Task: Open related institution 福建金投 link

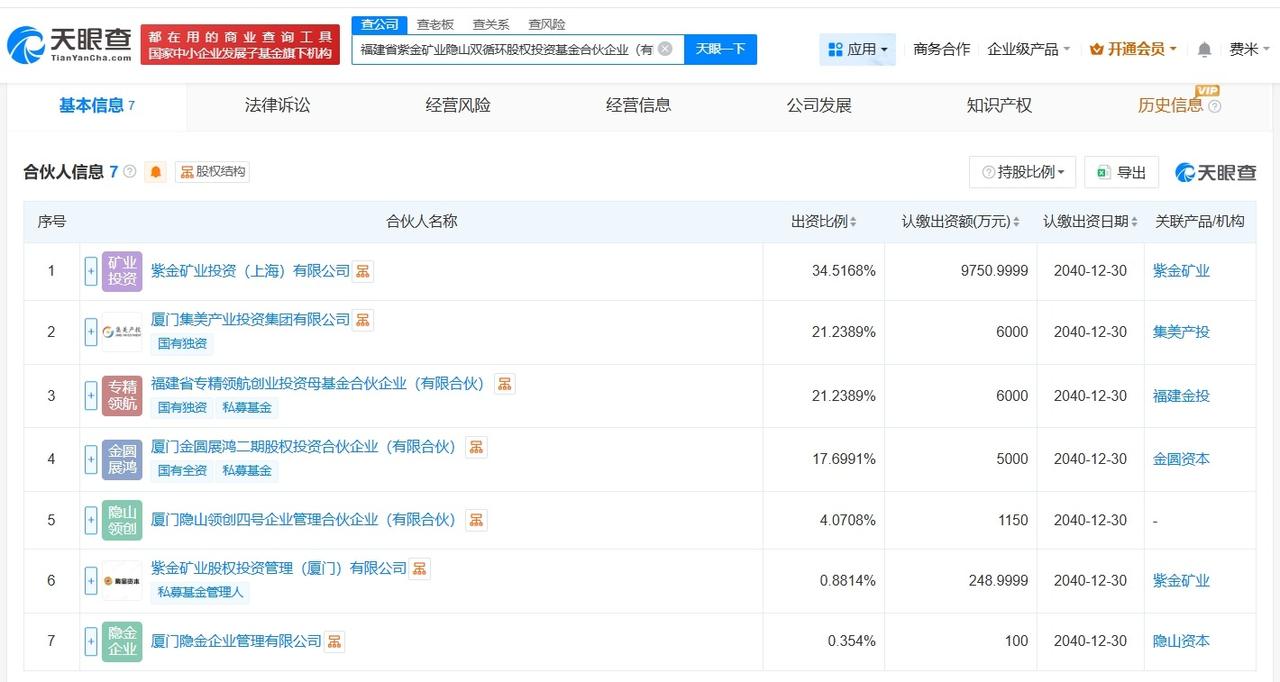Action: tap(1181, 396)
